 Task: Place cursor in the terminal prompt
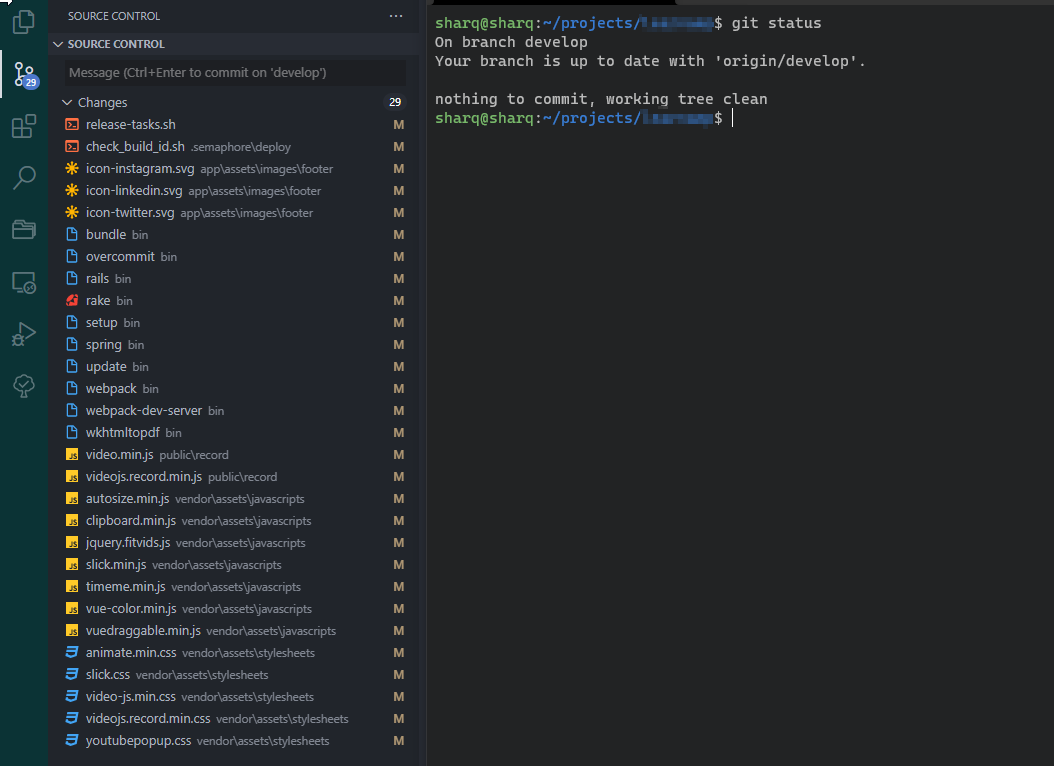click(734, 118)
